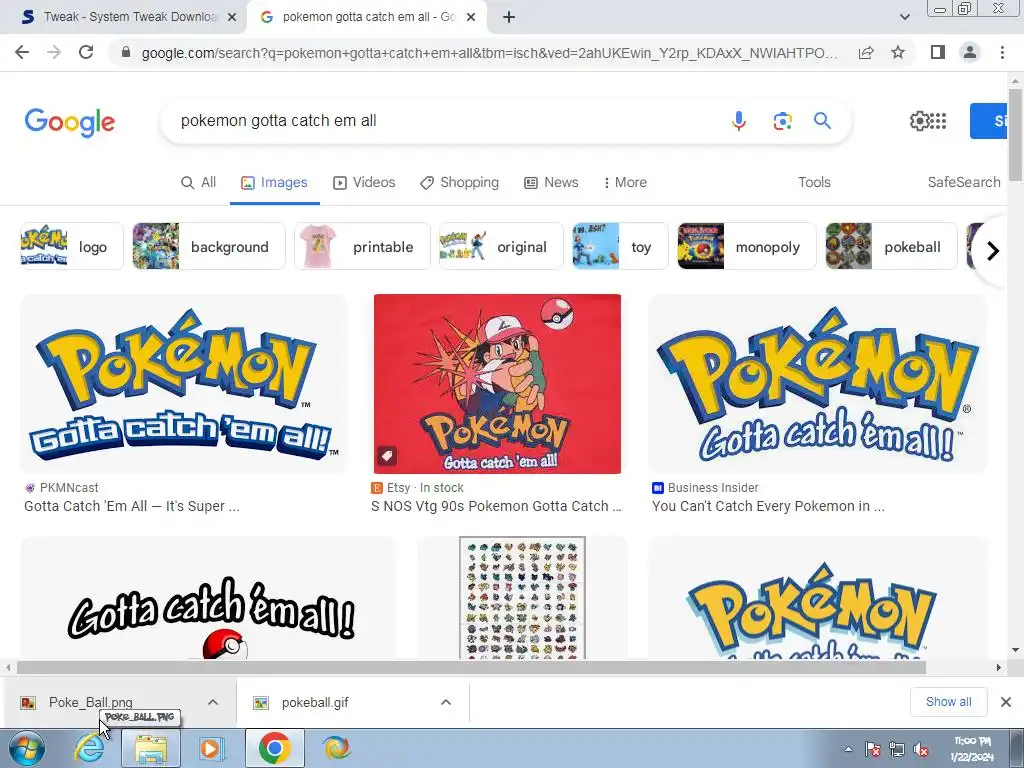Filter images with the original chip

(501, 246)
